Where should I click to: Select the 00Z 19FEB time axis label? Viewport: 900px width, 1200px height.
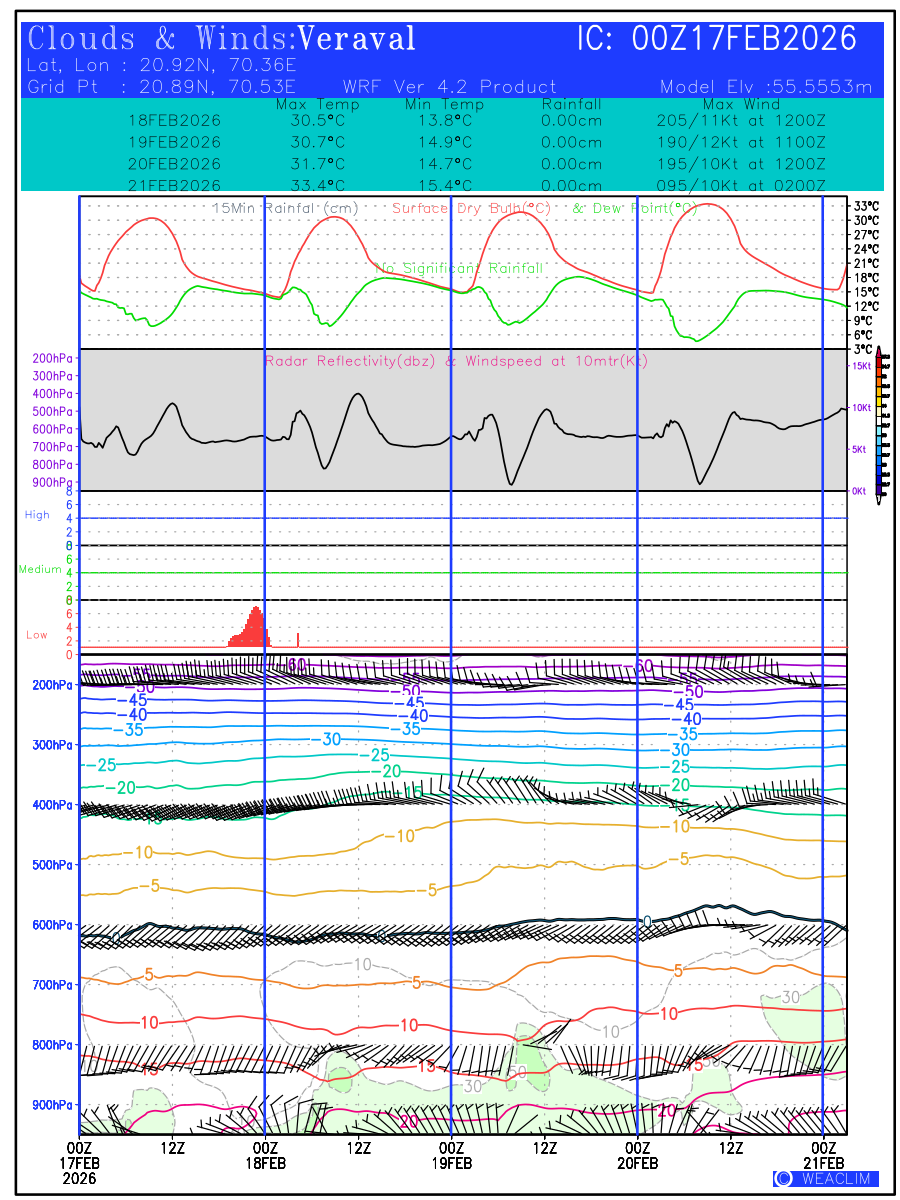pos(451,1155)
